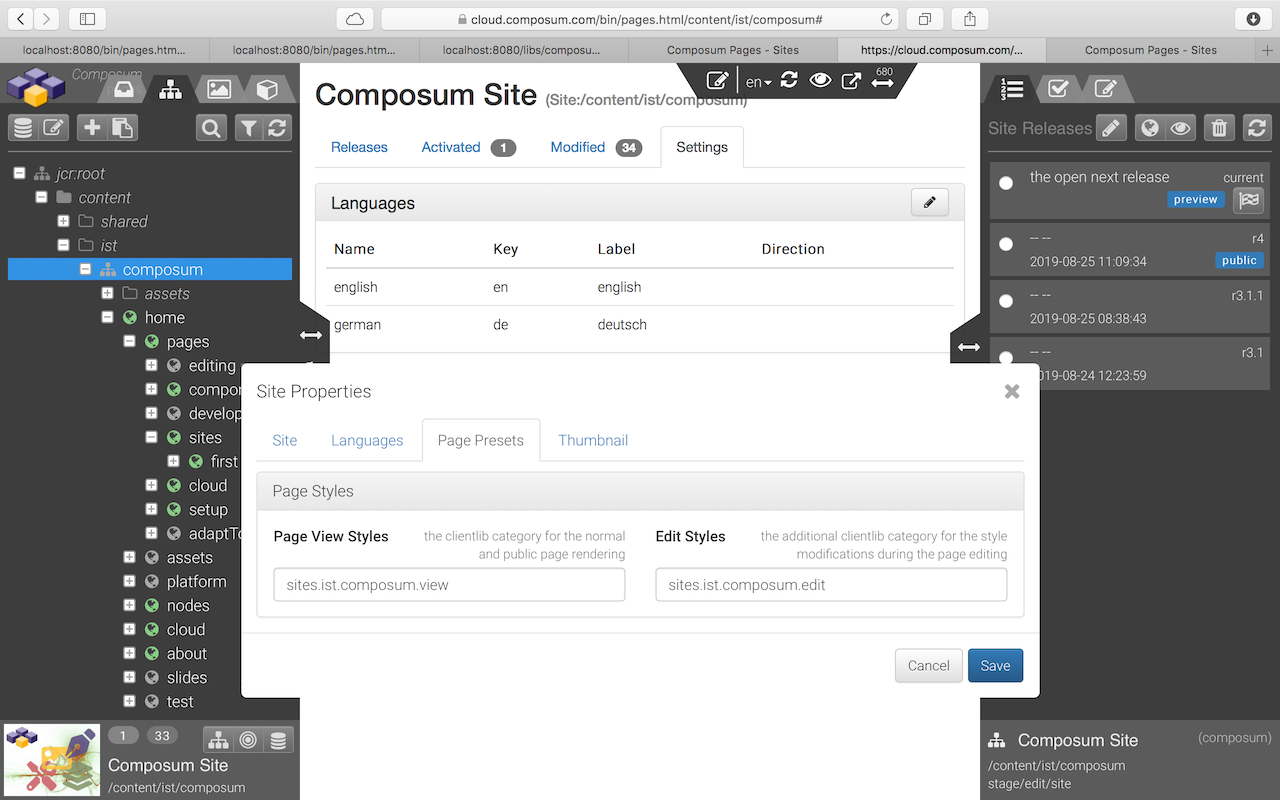Collapse the home page node

[107, 317]
